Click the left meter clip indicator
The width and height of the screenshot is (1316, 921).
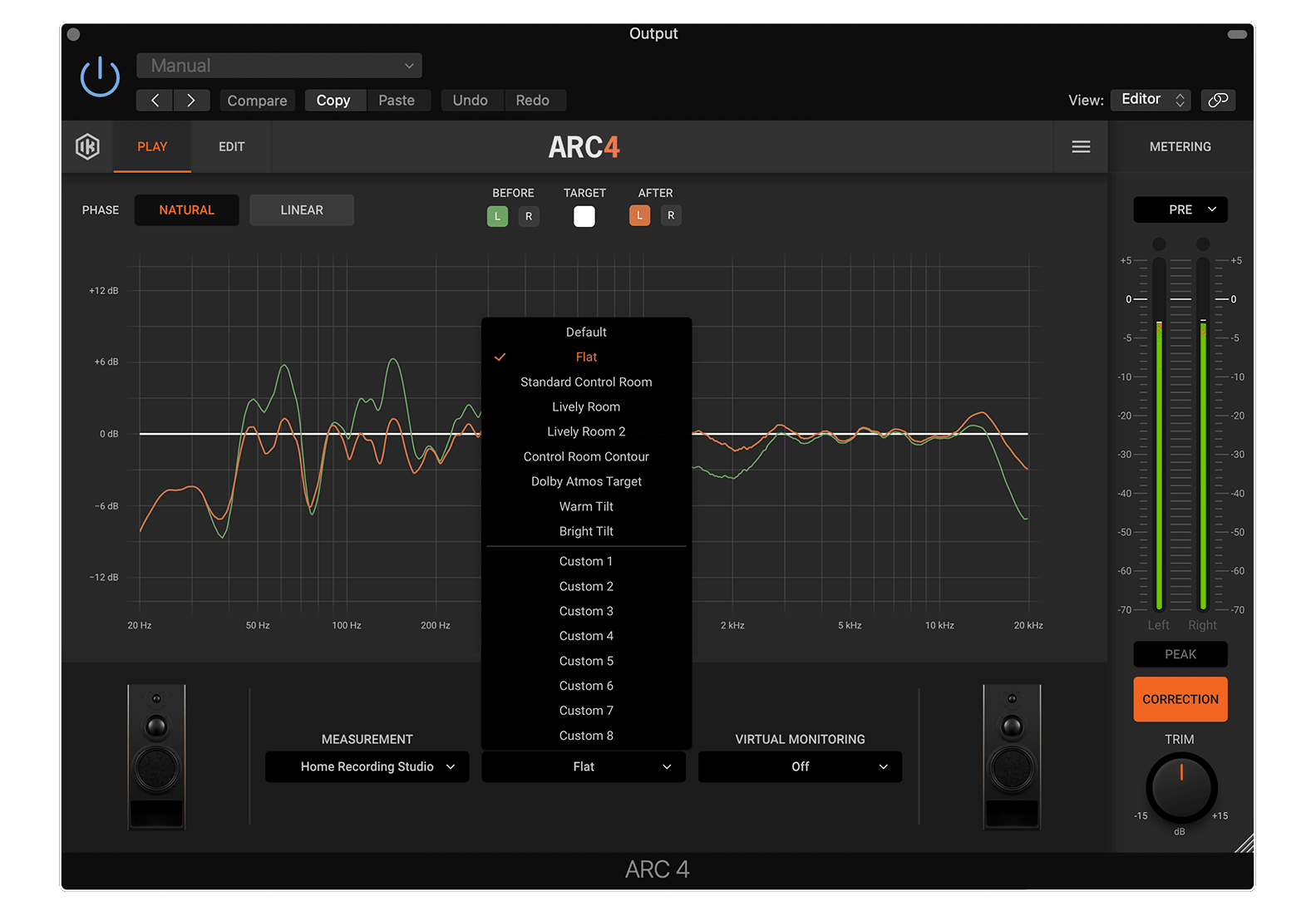coord(1159,244)
